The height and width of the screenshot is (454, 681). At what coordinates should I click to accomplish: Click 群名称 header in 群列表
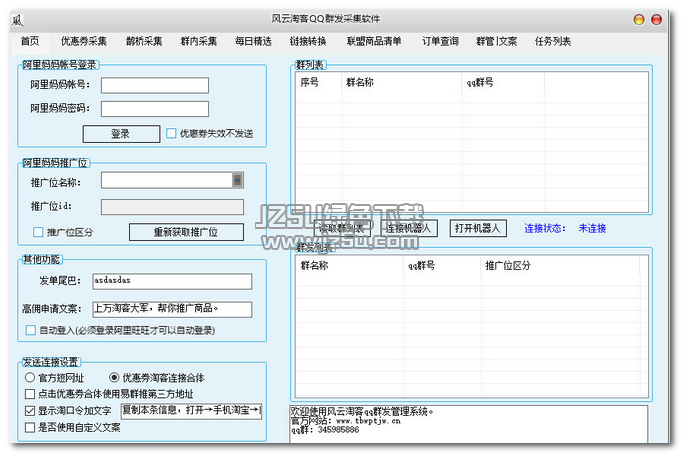(x=360, y=82)
